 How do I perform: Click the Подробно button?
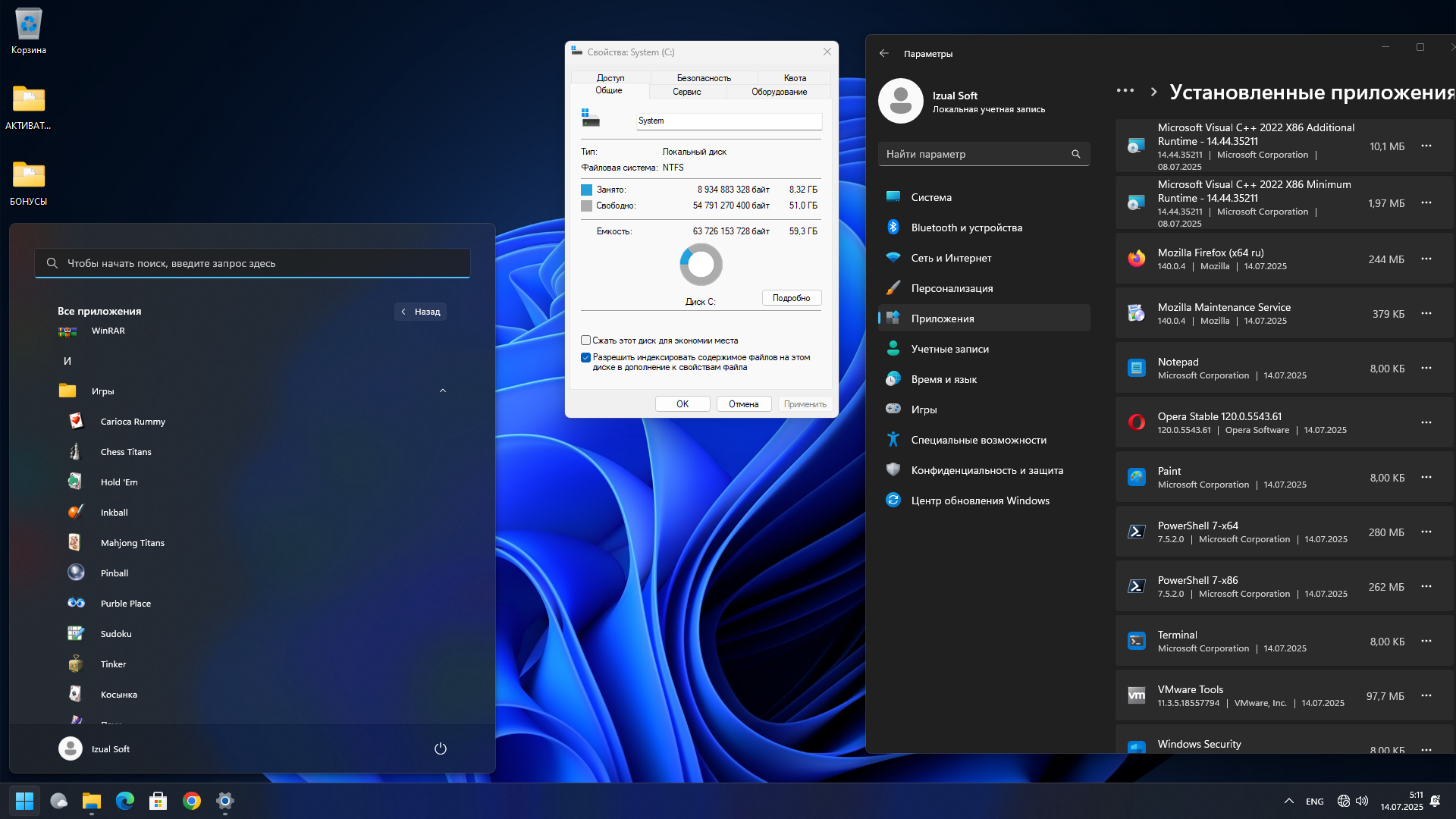(792, 298)
